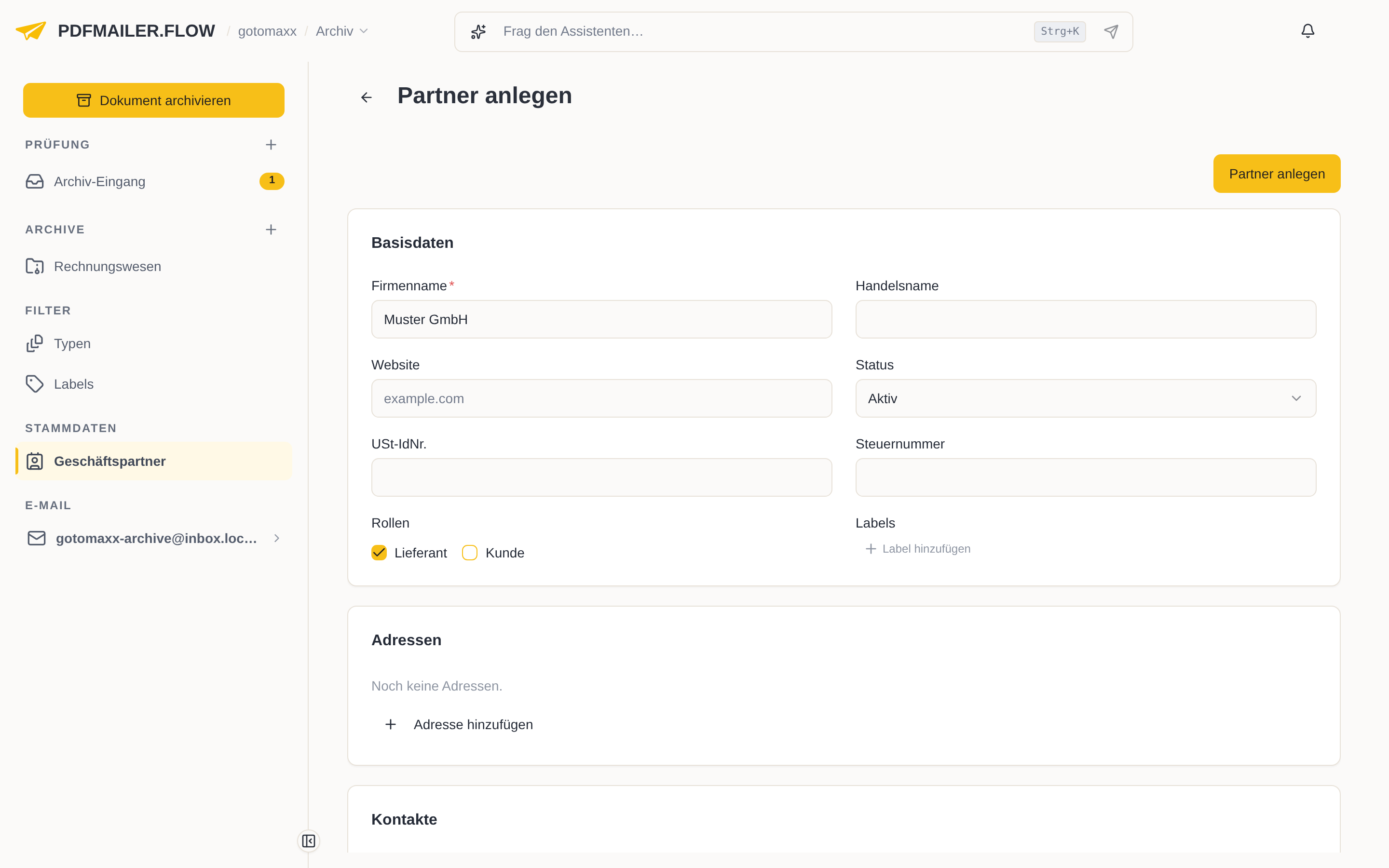Collapse the sidebar with the panel icon
This screenshot has height=868, width=1389.
pyautogui.click(x=309, y=841)
